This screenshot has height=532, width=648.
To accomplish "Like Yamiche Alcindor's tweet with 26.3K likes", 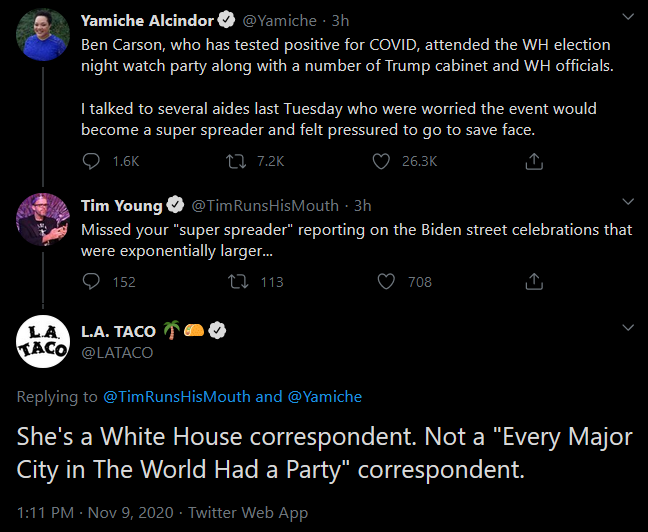I will (x=381, y=161).
